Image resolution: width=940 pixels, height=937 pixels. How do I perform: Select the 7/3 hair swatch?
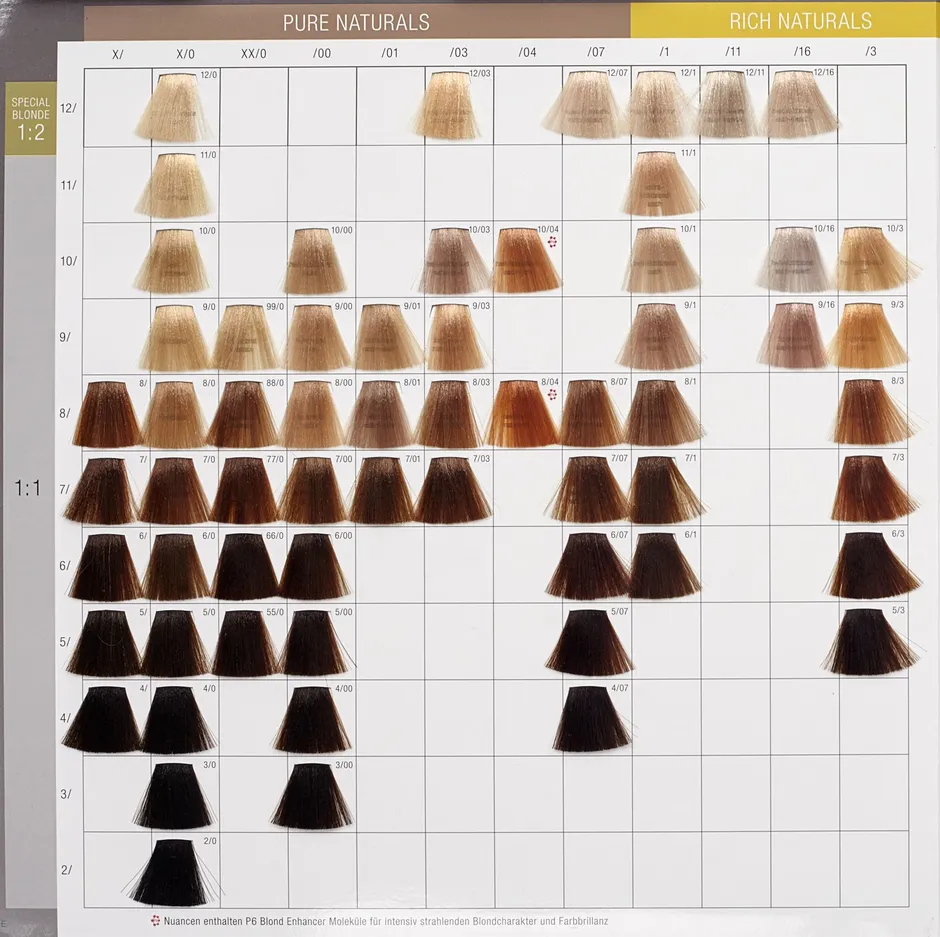click(874, 488)
